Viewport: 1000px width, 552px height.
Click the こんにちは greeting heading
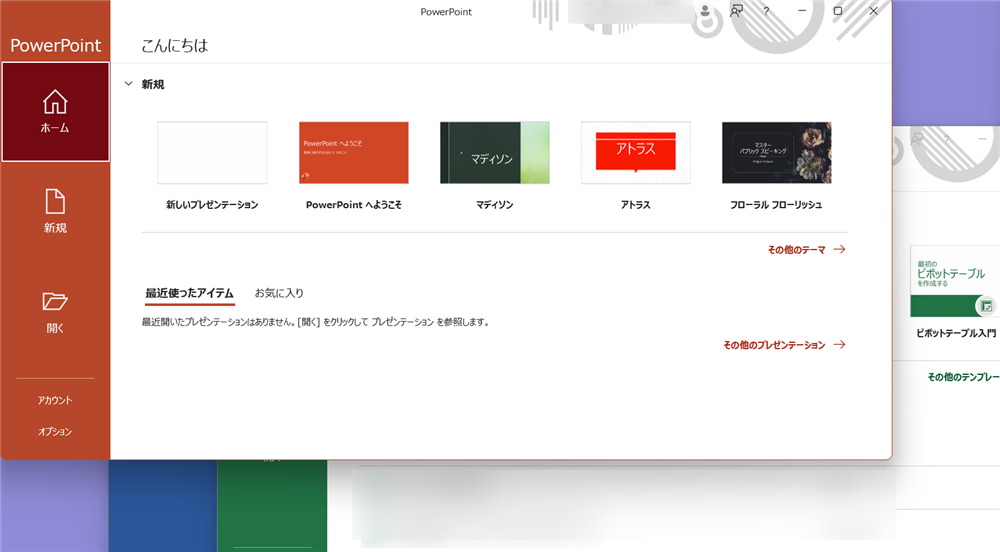pyautogui.click(x=174, y=45)
